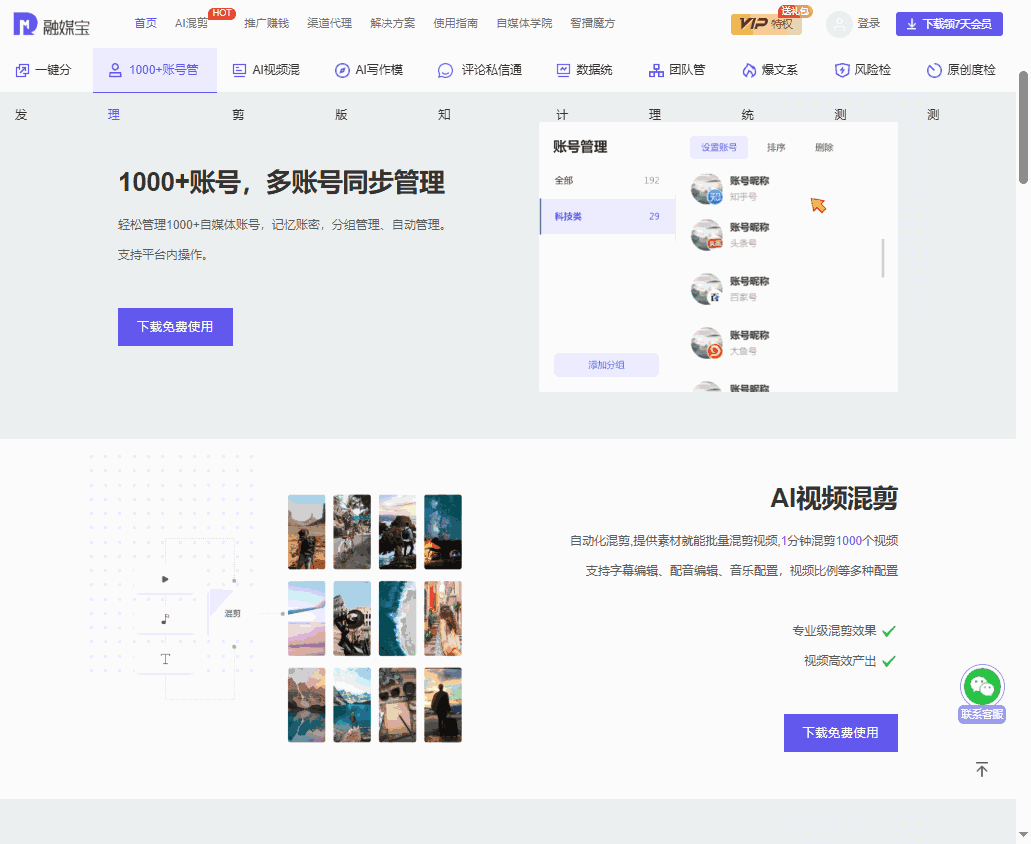Open 渠道代理 nav link
1031x844 pixels.
329,23
